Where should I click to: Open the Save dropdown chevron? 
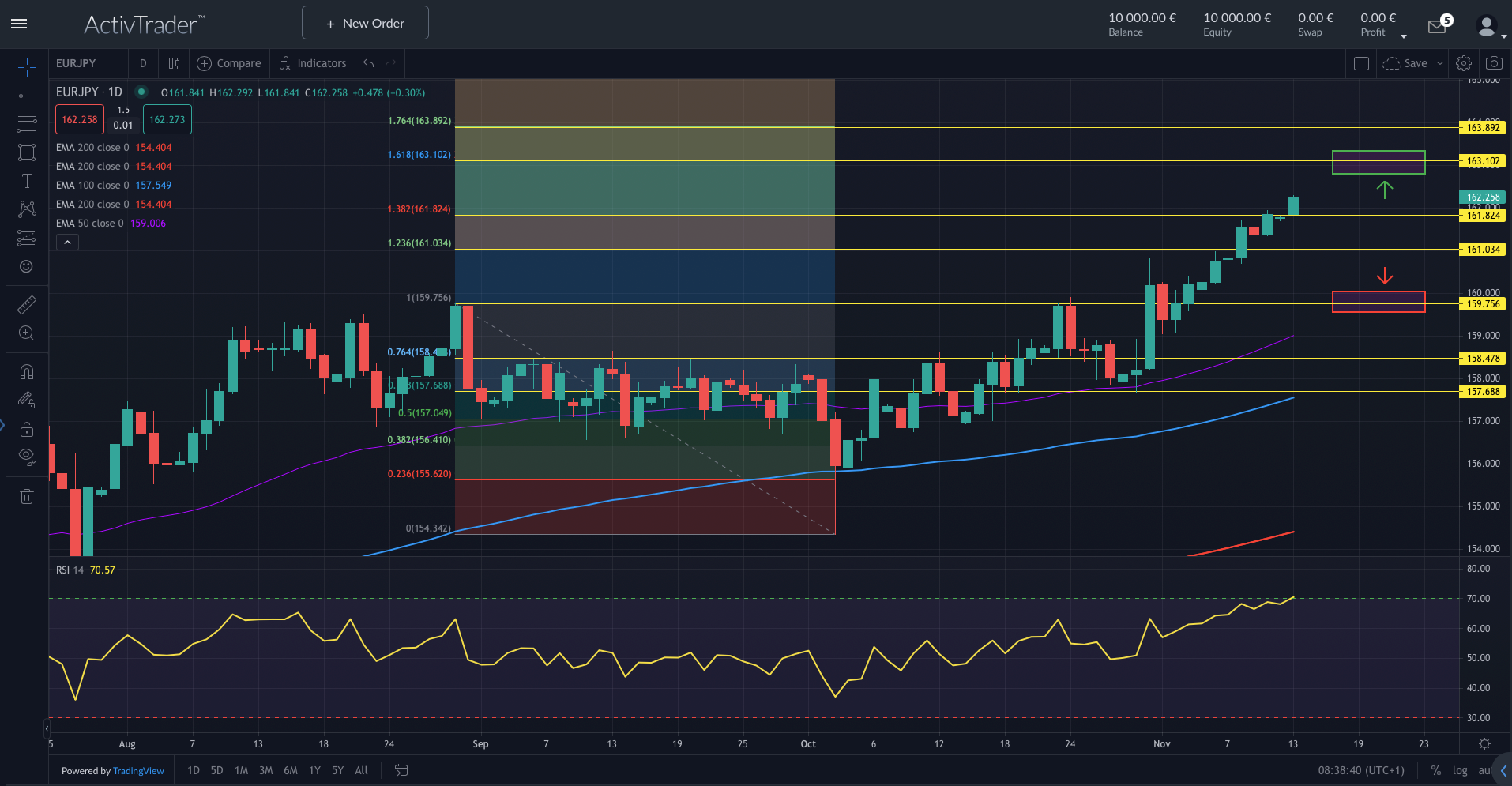click(x=1439, y=63)
